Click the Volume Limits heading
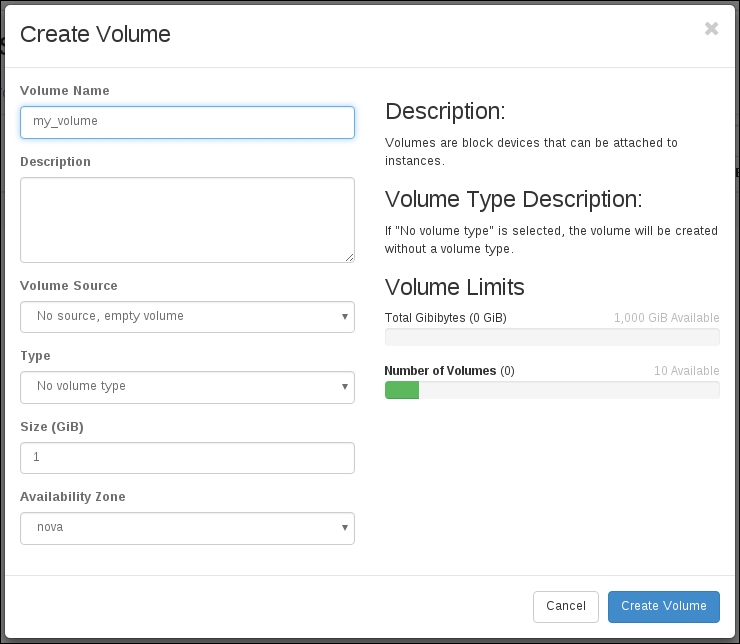This screenshot has width=740, height=644. coord(454,287)
